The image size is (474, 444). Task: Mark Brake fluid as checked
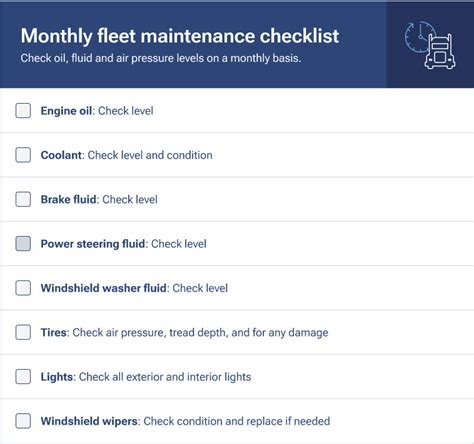coord(23,199)
